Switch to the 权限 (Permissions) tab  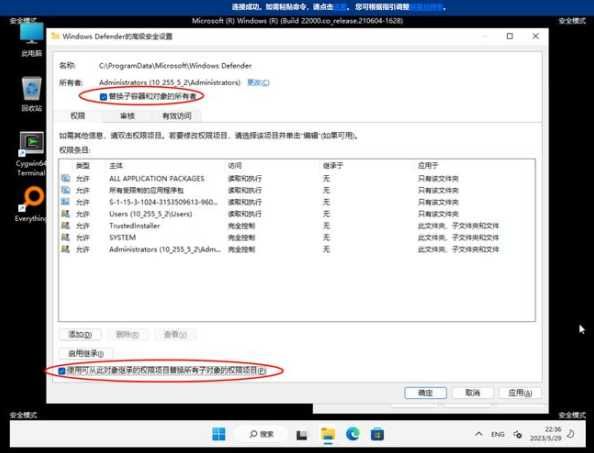(78, 116)
